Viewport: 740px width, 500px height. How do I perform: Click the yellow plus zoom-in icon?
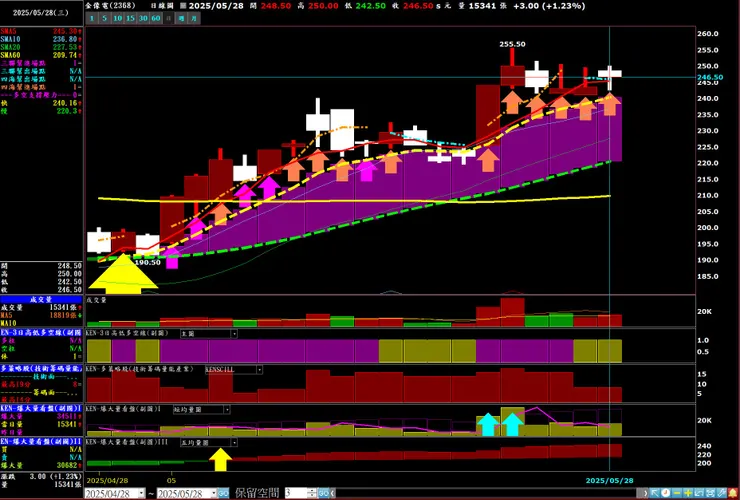[688, 493]
